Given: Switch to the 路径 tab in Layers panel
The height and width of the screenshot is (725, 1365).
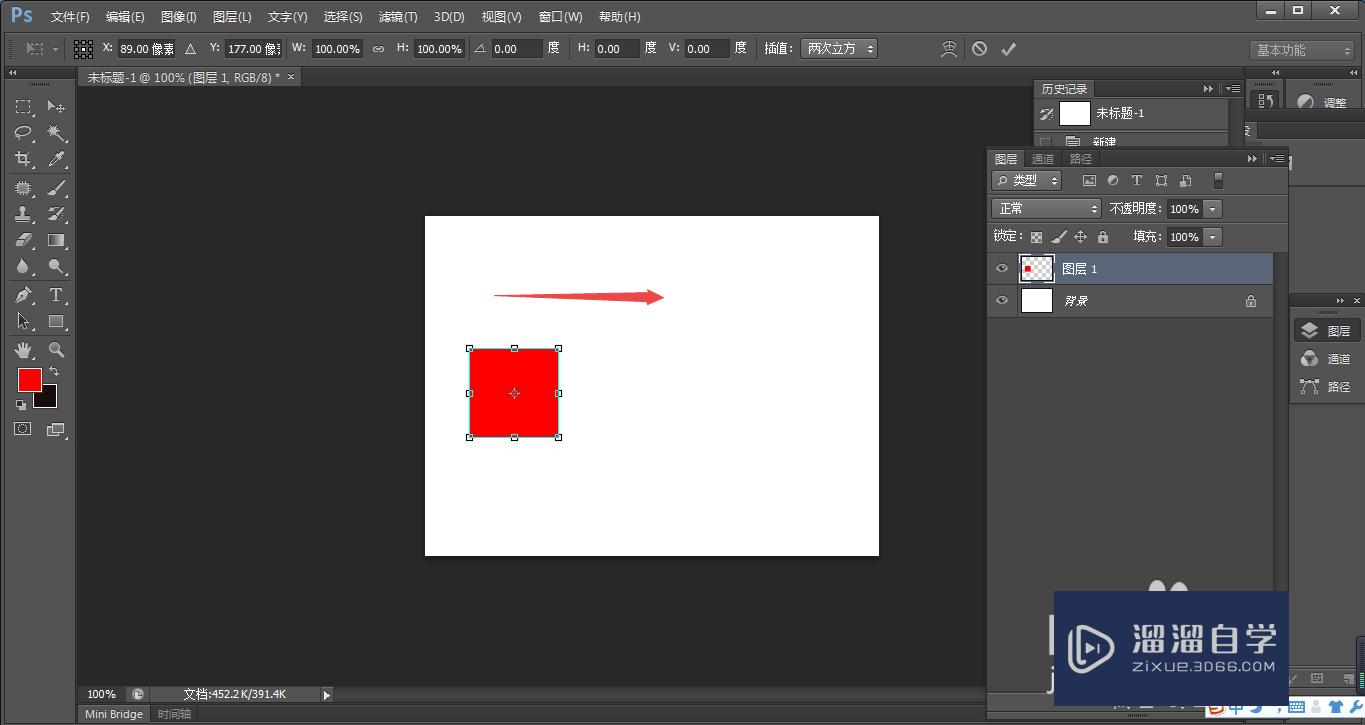Looking at the screenshot, I should [1081, 159].
